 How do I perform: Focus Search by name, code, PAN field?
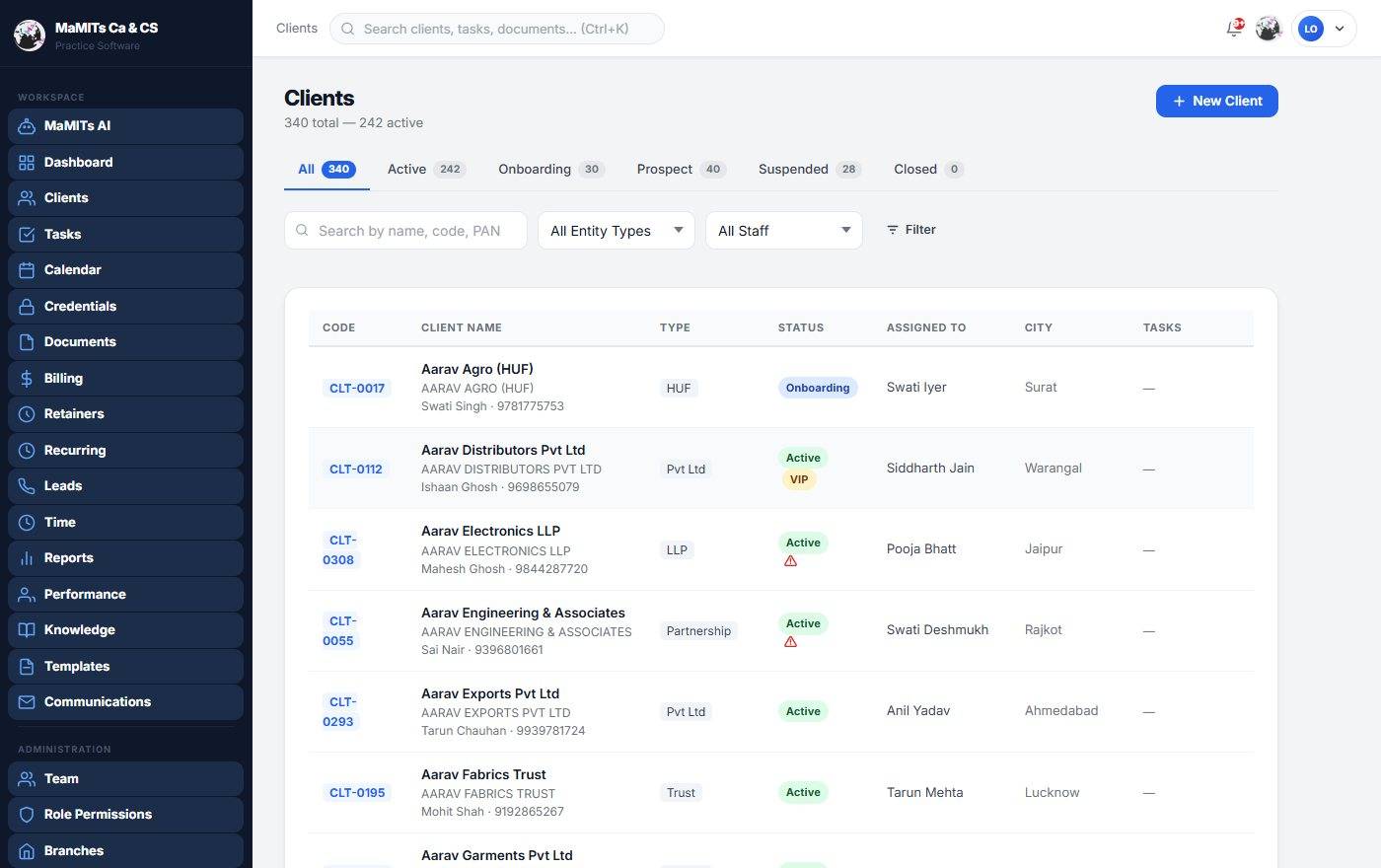tap(405, 231)
